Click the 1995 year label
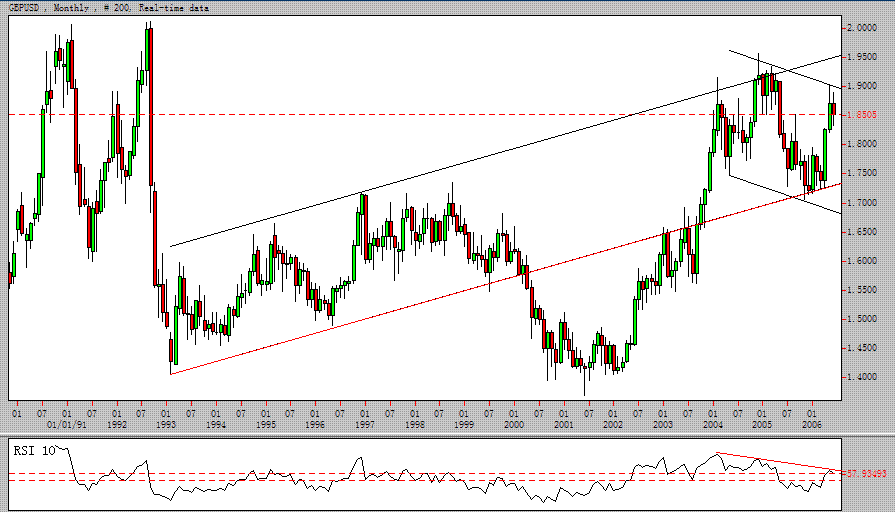Screen dimensions: 895x512 coord(265,425)
